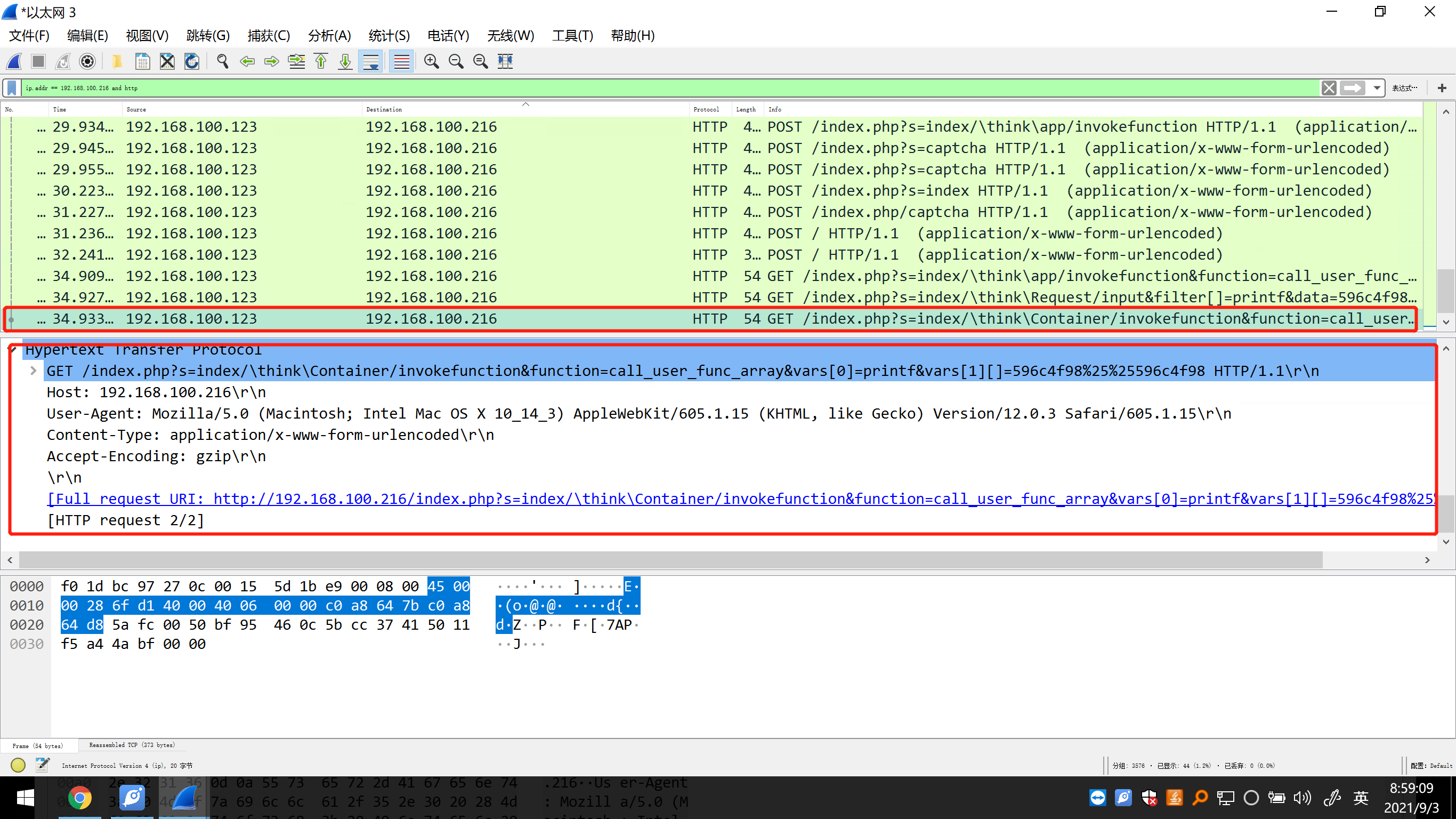
Task: Open the filter history dropdown
Action: 1377,87
